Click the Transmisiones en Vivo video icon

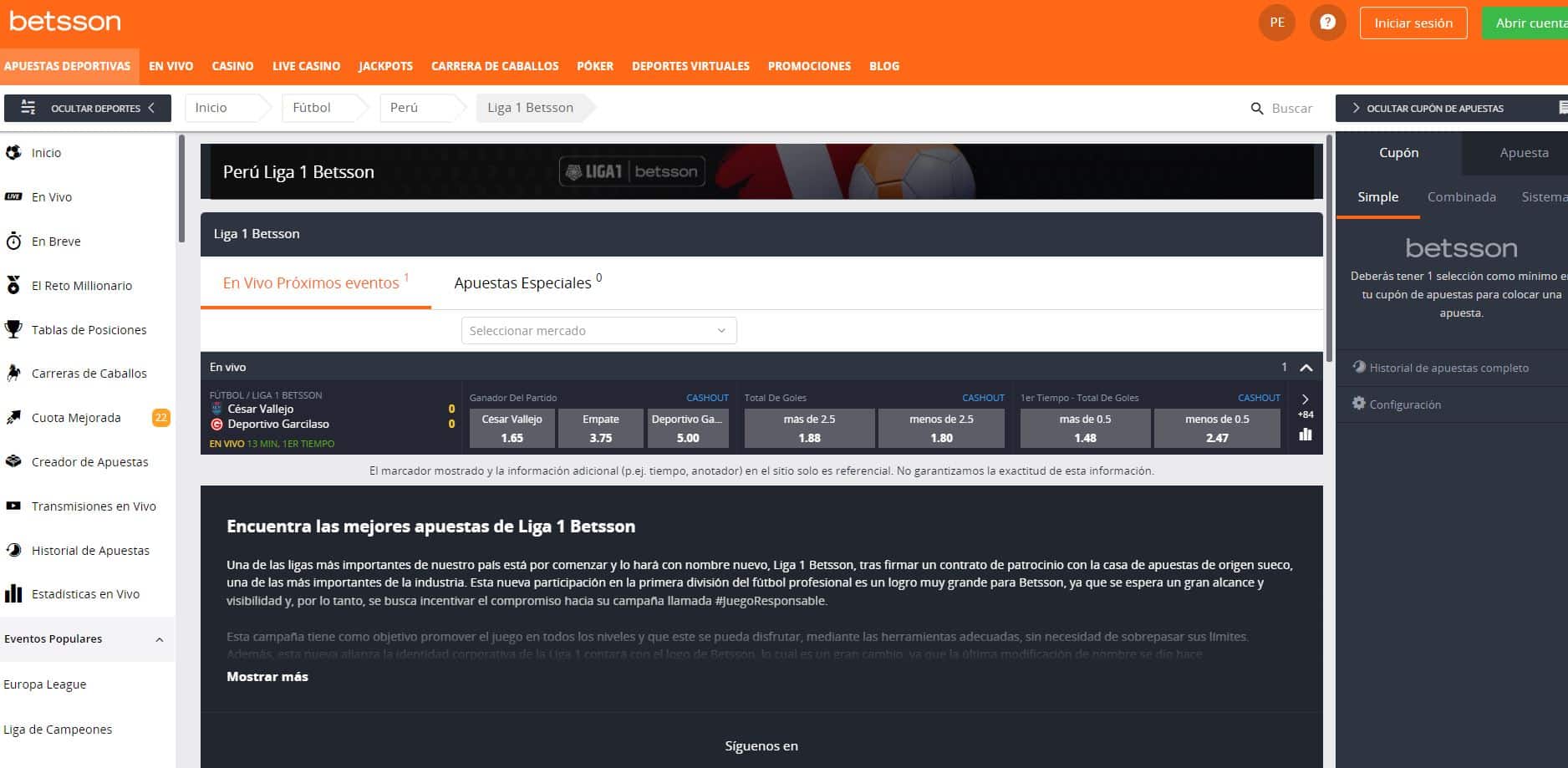(x=13, y=506)
